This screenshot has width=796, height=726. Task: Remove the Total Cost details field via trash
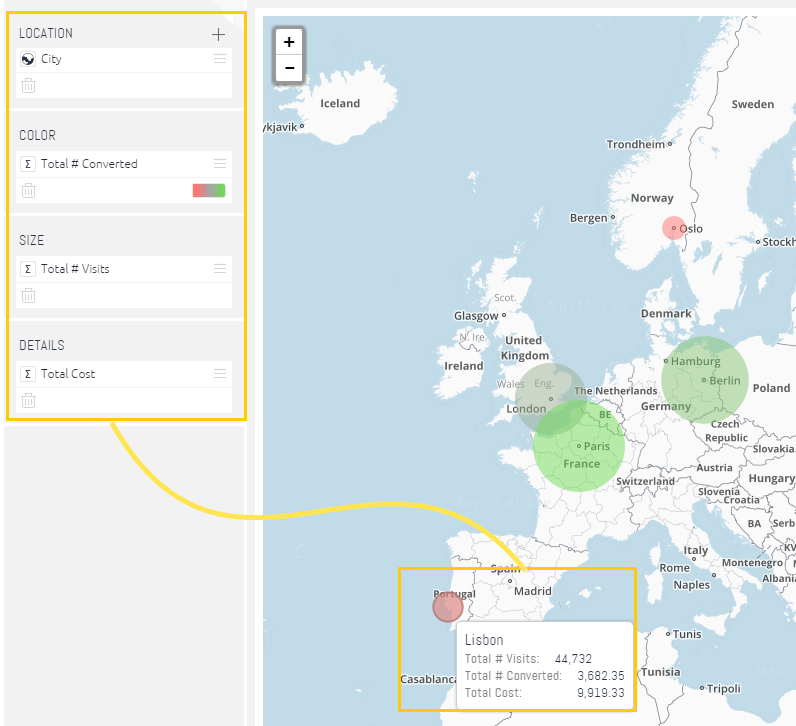pos(28,401)
